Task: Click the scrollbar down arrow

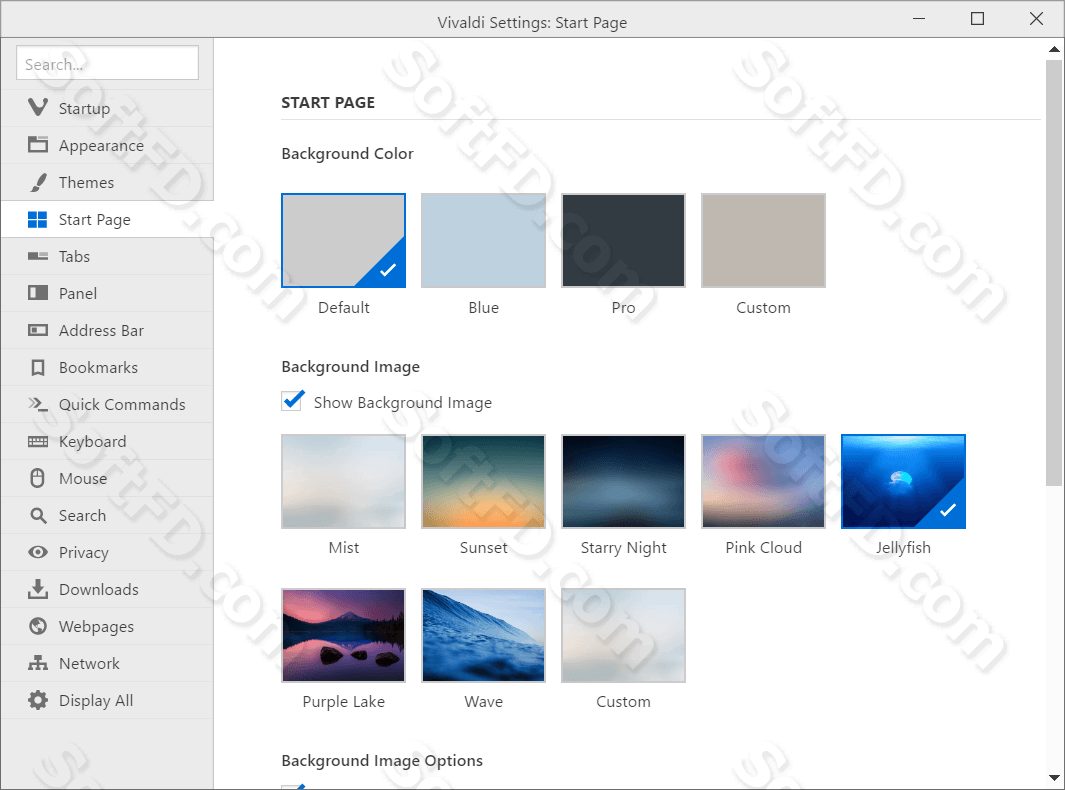Action: (1054, 778)
